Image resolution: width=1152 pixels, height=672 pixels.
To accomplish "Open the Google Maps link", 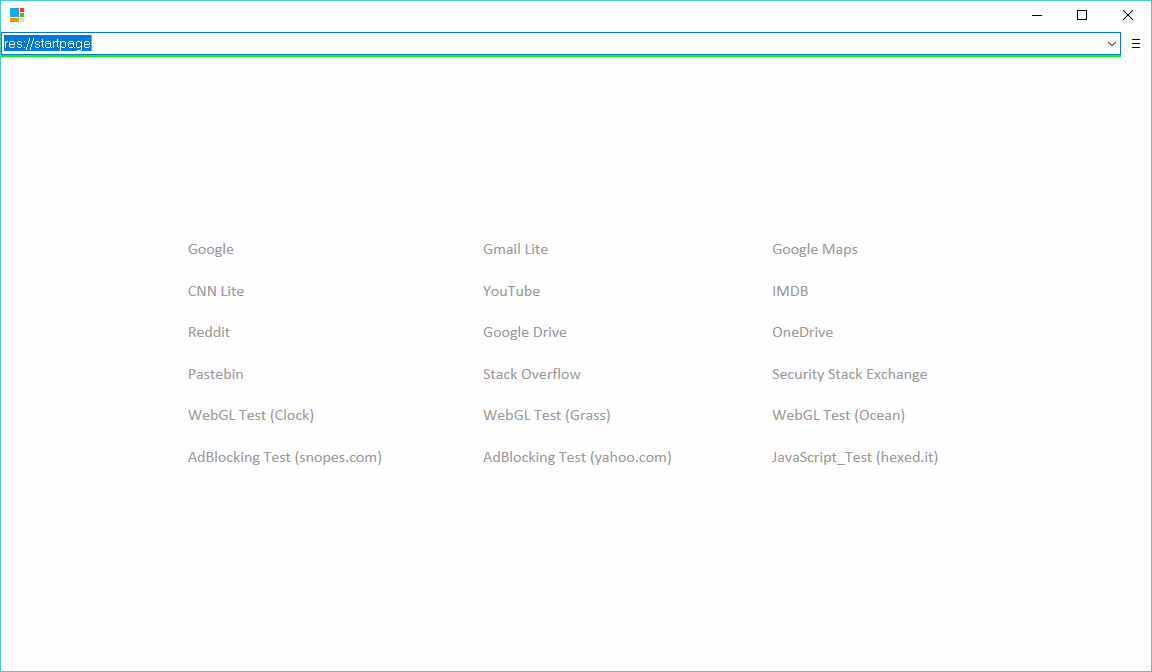I will click(x=815, y=250).
